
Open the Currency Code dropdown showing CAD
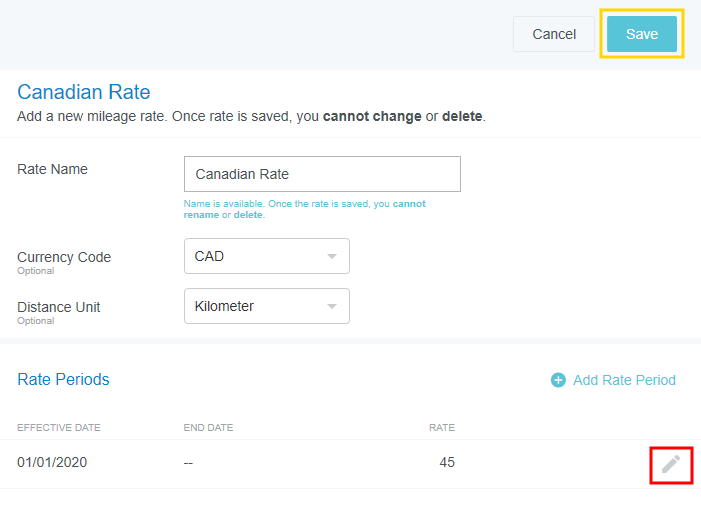pyautogui.click(x=266, y=256)
